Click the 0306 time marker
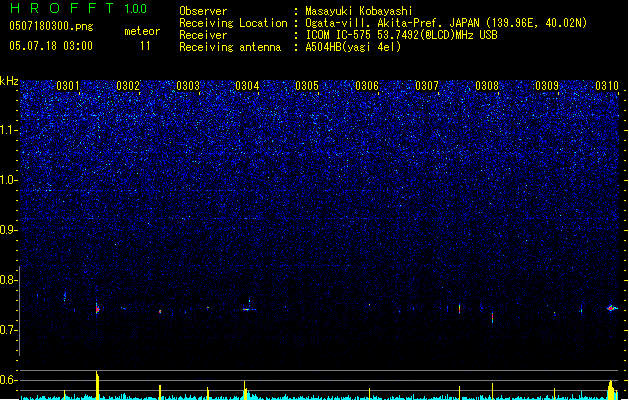 (367, 86)
